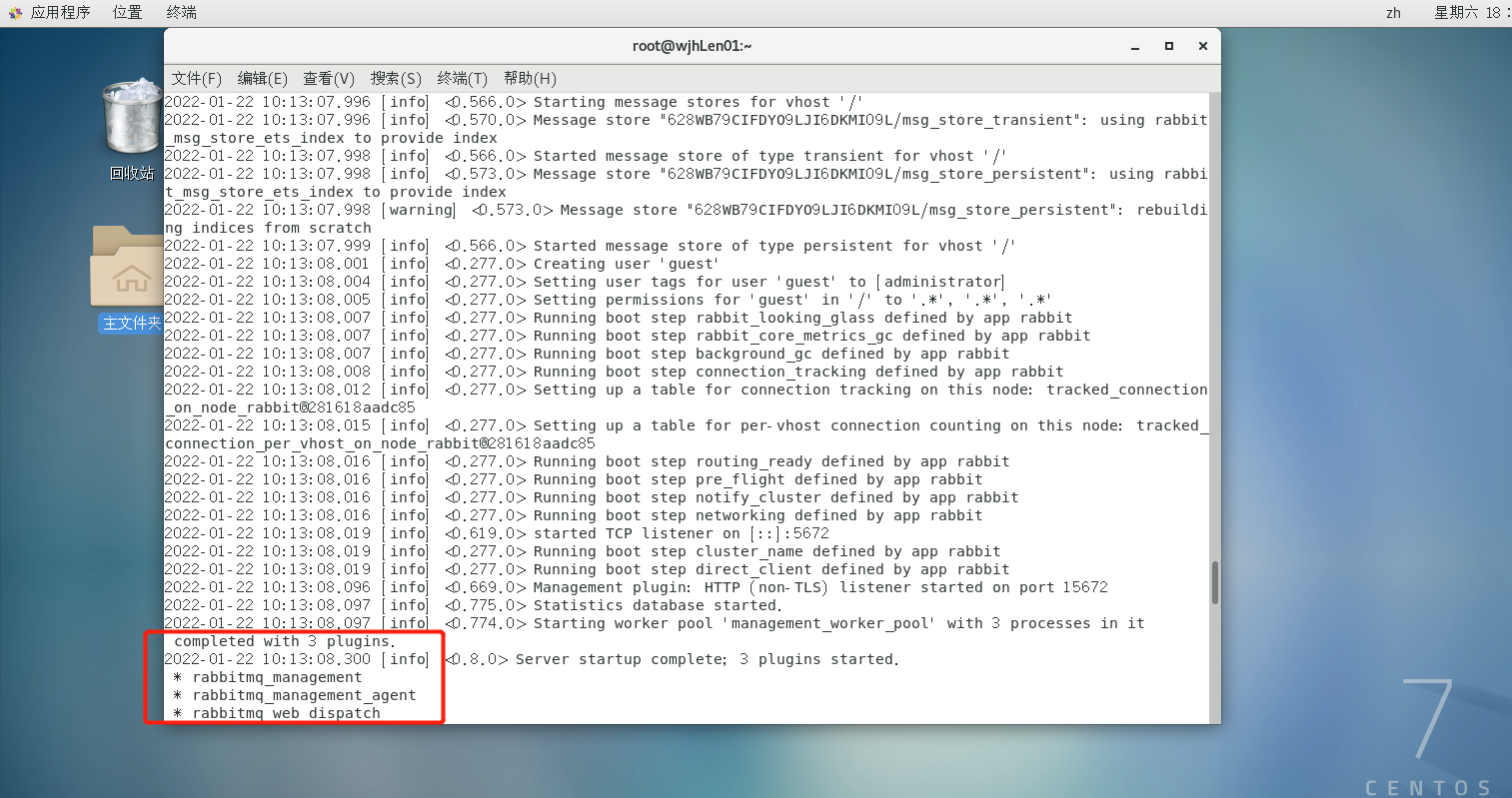
Task: Open the 文件(F) menu in terminal
Action: [x=196, y=78]
